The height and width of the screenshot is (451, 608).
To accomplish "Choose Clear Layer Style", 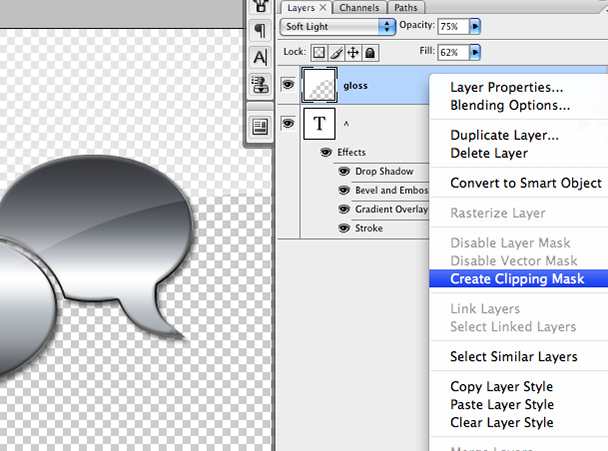I will tap(502, 422).
